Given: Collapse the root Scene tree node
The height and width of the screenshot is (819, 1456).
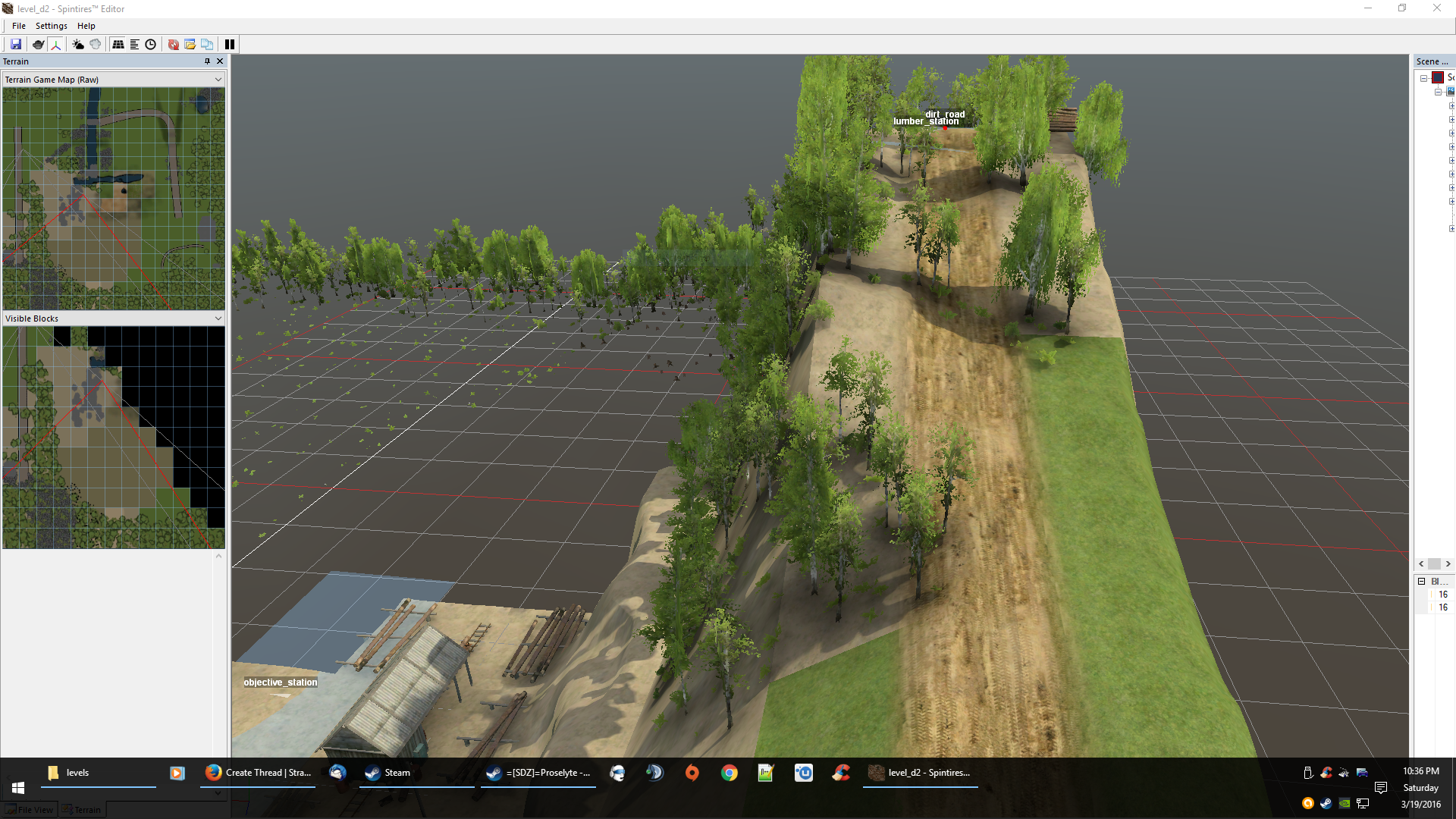Looking at the screenshot, I should (1423, 78).
